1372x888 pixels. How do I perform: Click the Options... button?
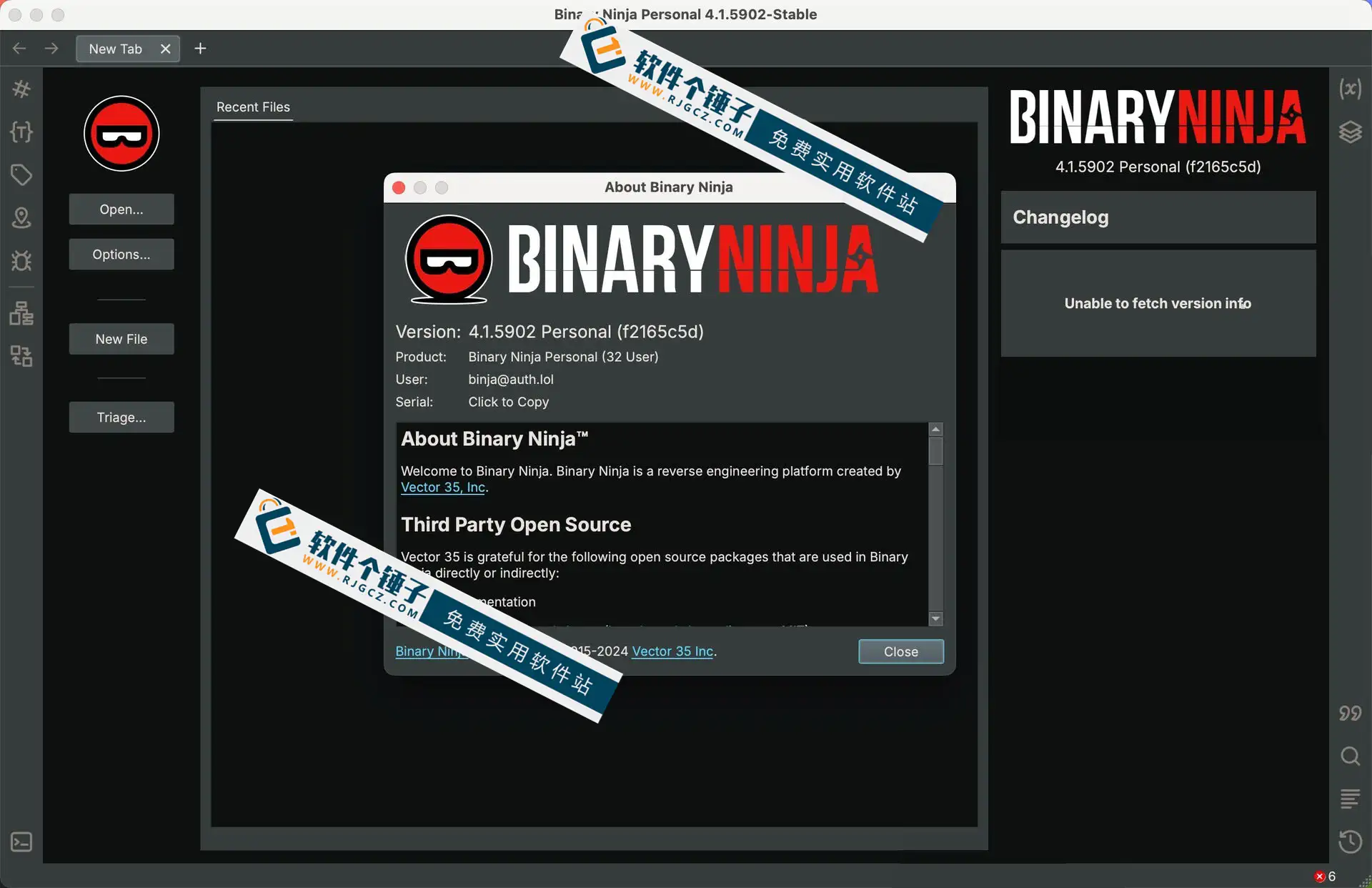(x=121, y=255)
